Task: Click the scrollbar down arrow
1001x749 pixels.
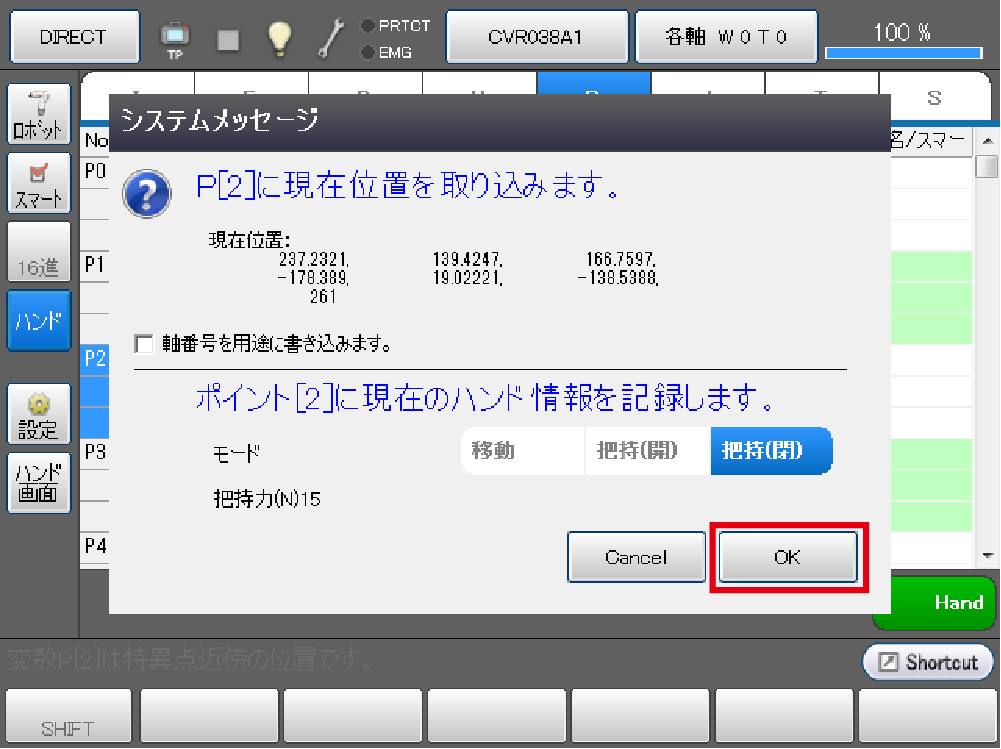Action: [x=988, y=555]
